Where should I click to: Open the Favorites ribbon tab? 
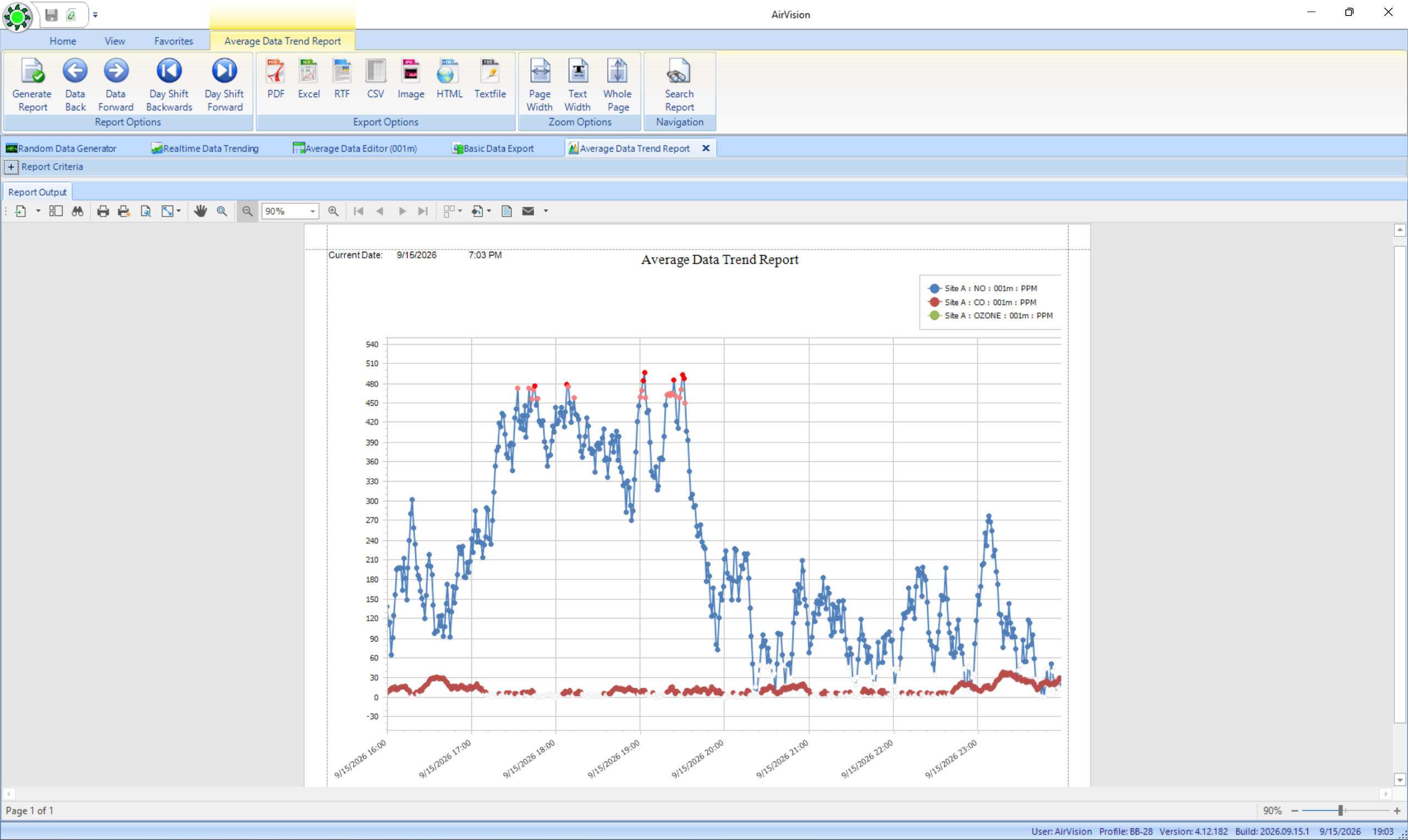174,41
